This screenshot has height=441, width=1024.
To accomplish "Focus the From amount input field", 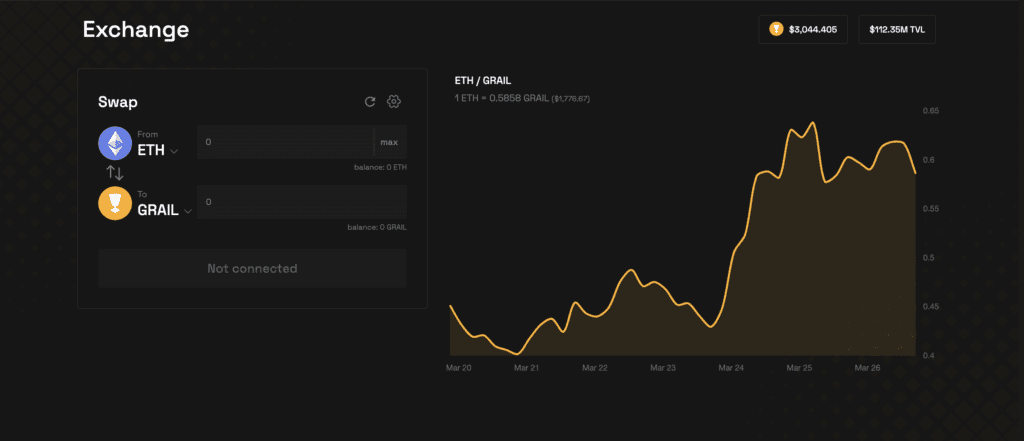I will pos(285,142).
